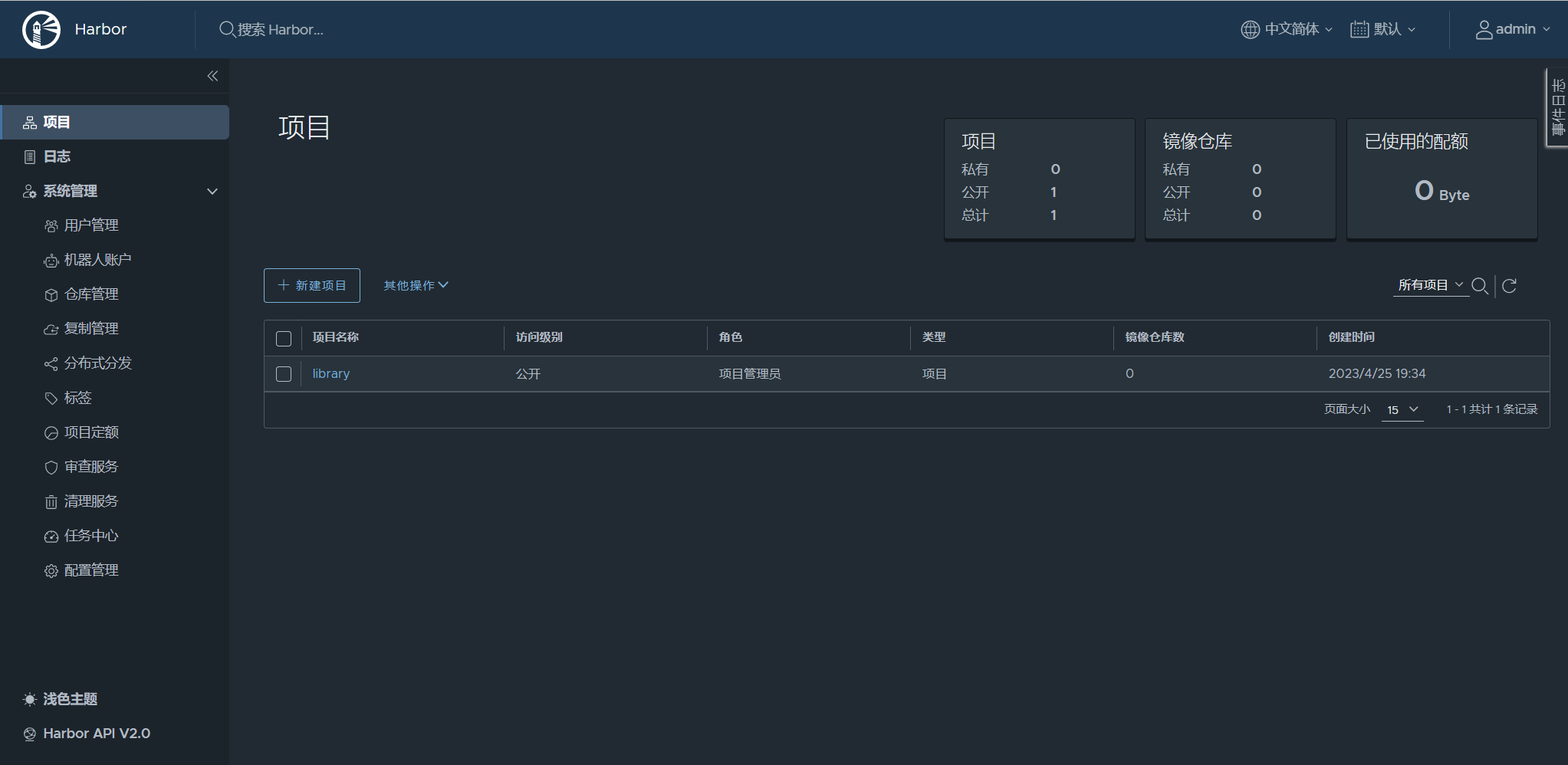Open 仓库管理 from the sidebar
1568x765 pixels.
click(x=90, y=294)
